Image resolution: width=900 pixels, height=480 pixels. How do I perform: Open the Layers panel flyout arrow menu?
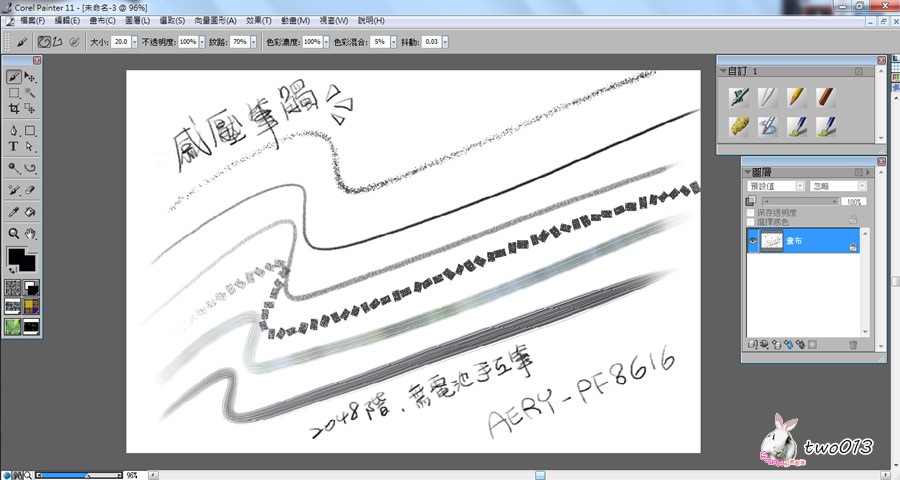868,172
